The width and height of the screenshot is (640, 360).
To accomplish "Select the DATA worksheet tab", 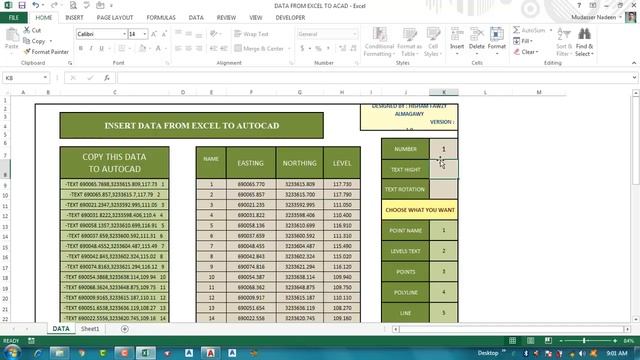I will coord(61,329).
